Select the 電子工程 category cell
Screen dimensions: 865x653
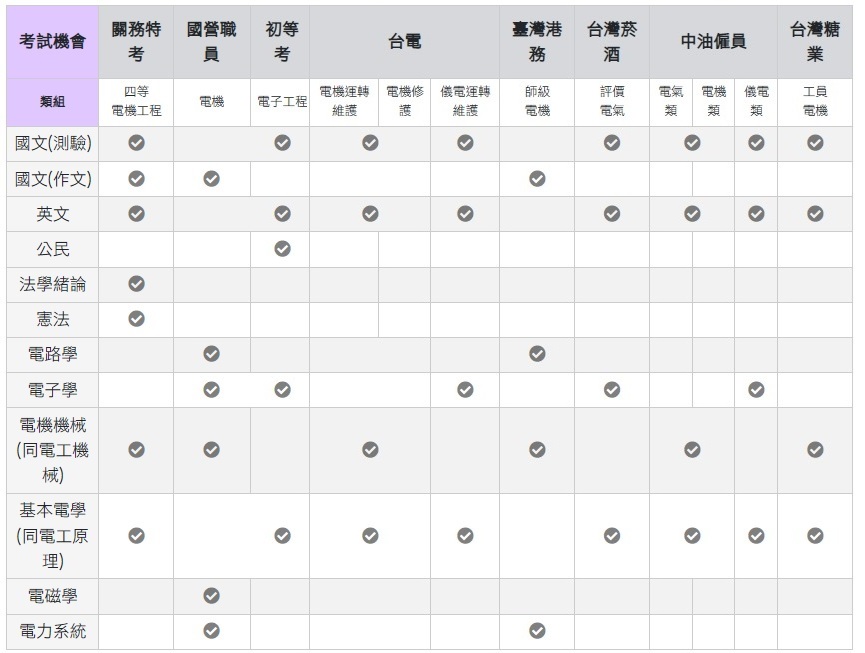click(x=282, y=102)
